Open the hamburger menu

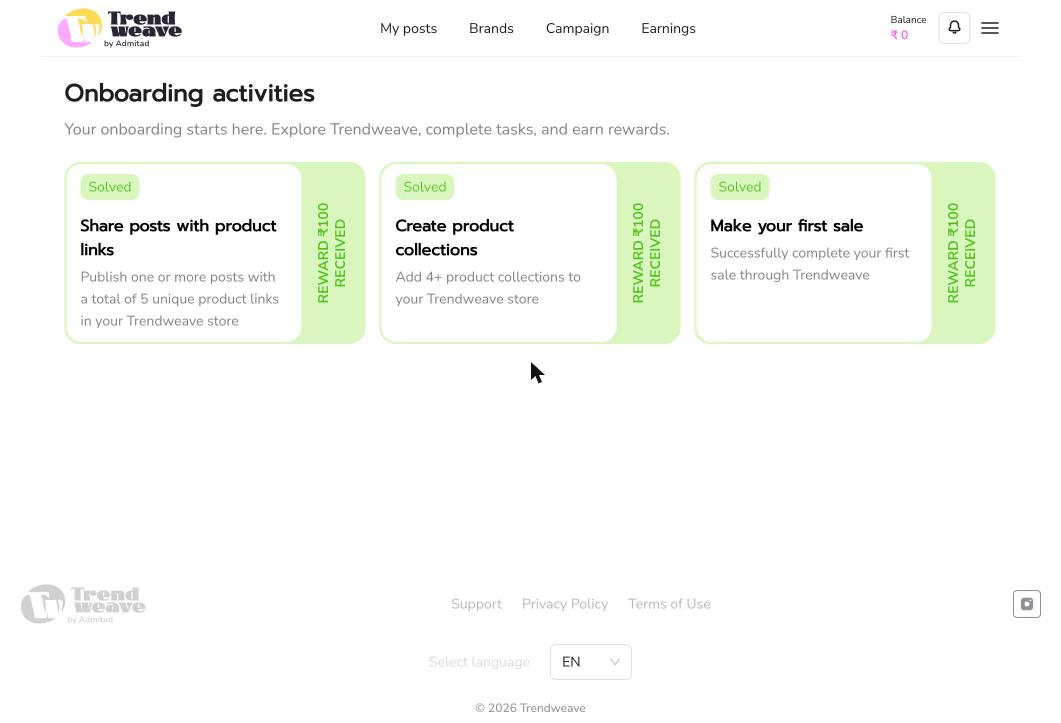(990, 28)
